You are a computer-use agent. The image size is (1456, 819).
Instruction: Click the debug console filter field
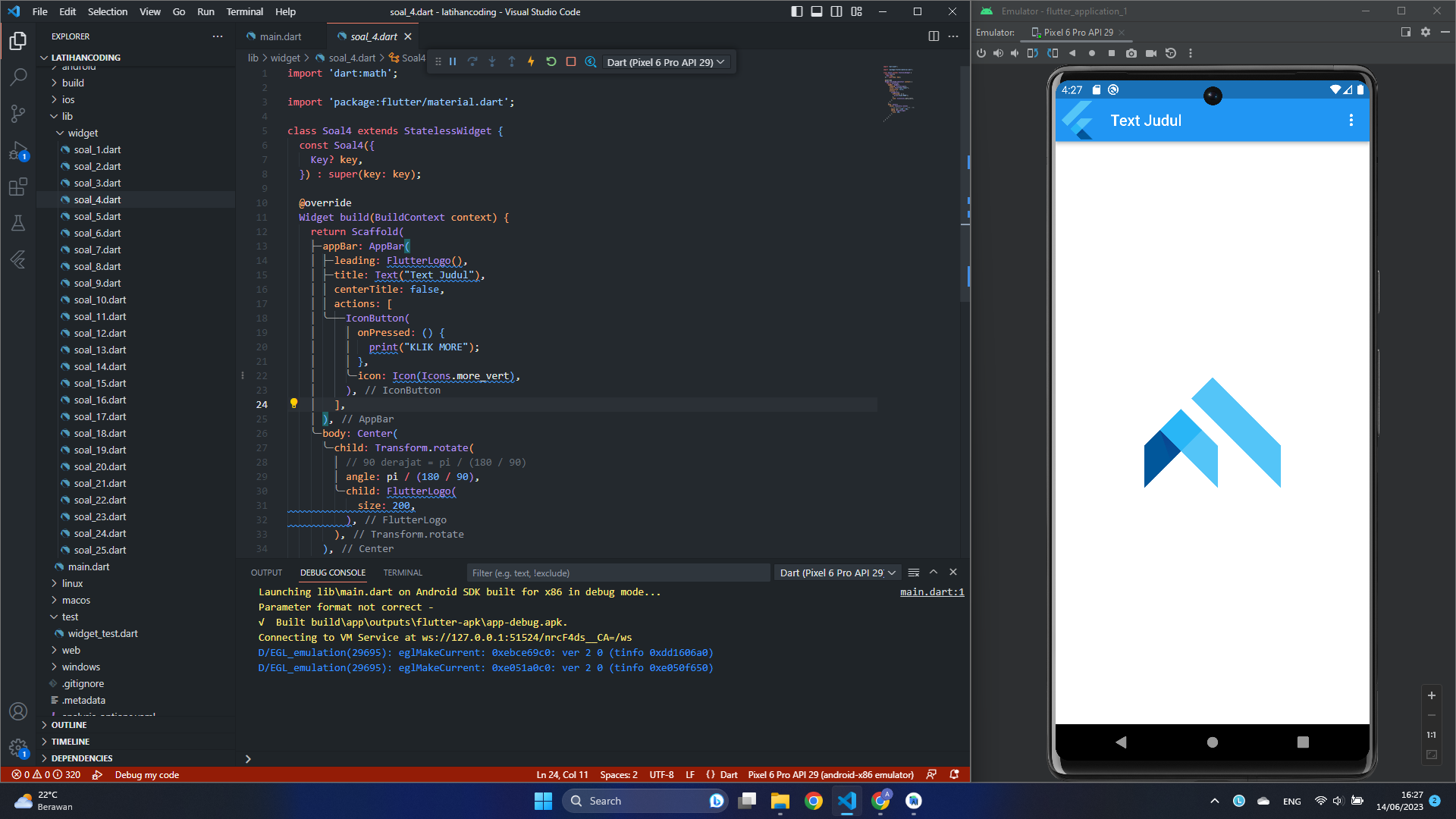617,573
